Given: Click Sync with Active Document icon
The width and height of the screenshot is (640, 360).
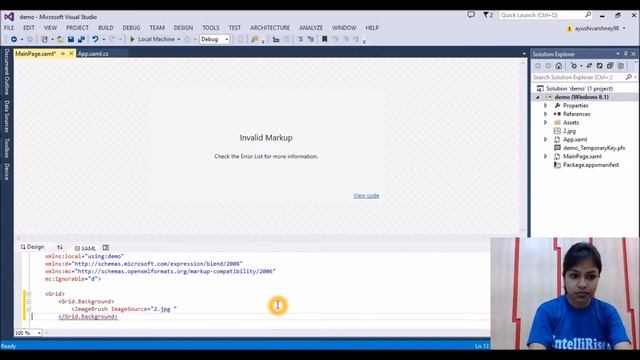Looking at the screenshot, I should click(x=589, y=66).
